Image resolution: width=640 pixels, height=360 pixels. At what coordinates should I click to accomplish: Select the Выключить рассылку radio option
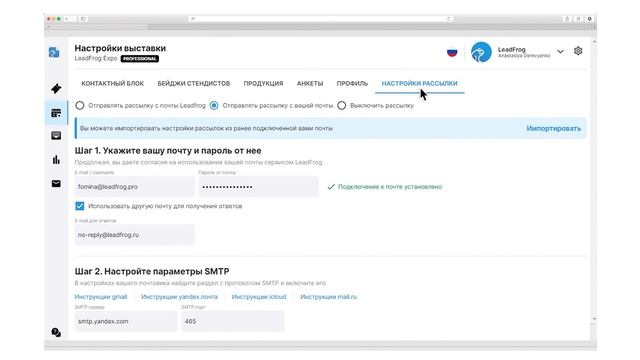pyautogui.click(x=342, y=106)
